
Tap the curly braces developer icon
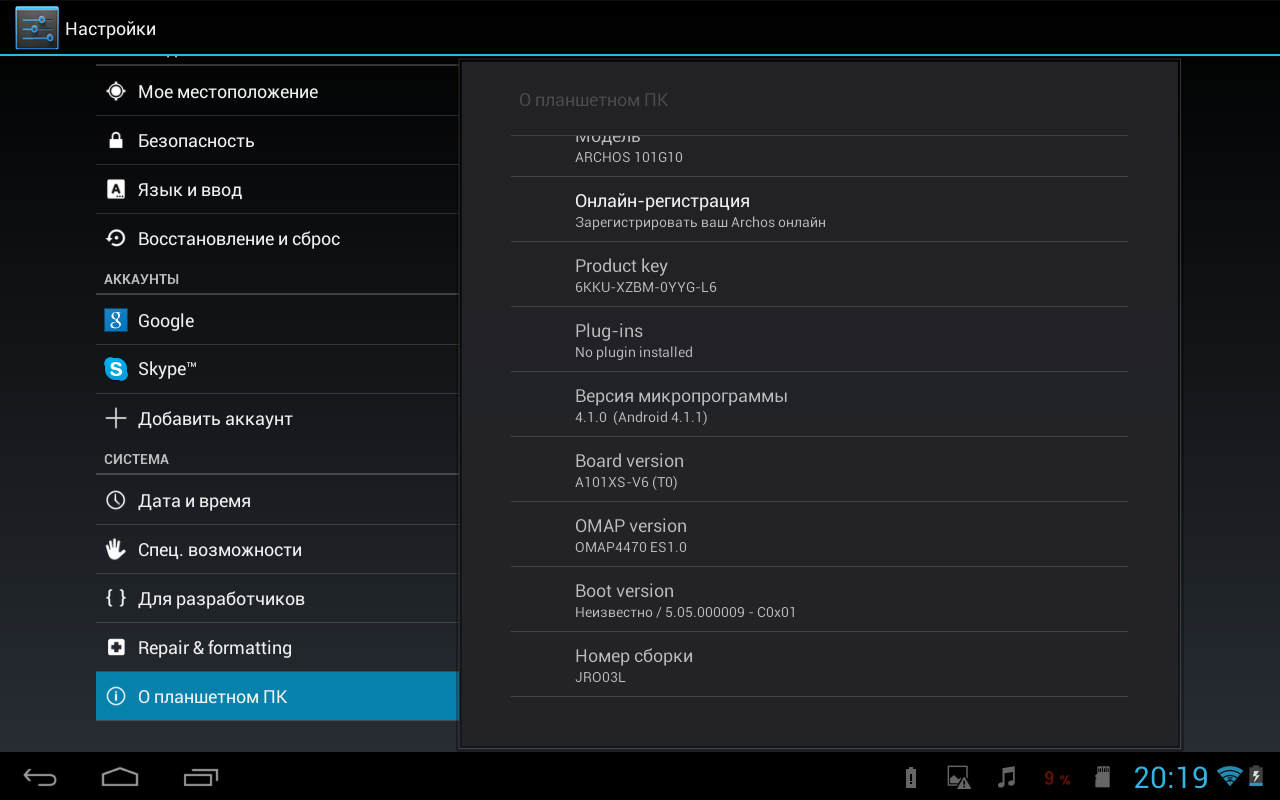pyautogui.click(x=116, y=598)
